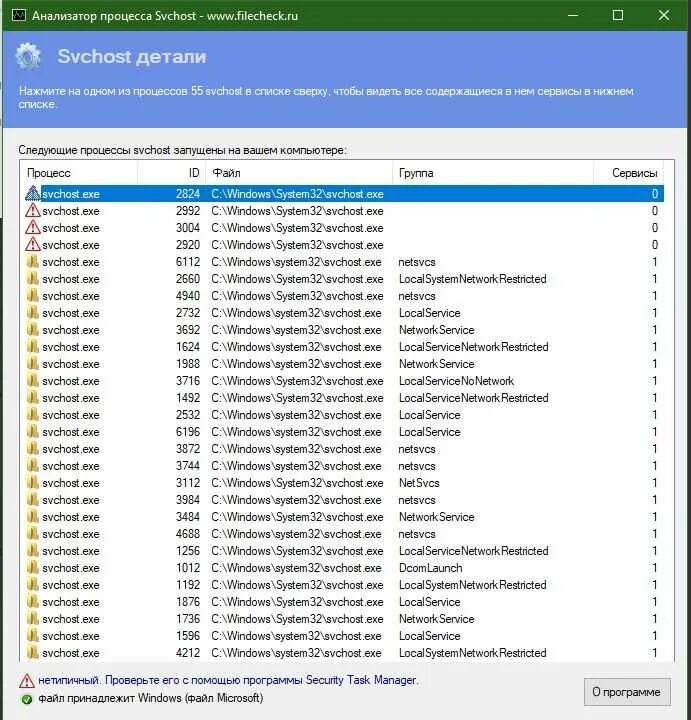The image size is (691, 720).
Task: Click the warning icon for PID 3004
Action: [33, 228]
